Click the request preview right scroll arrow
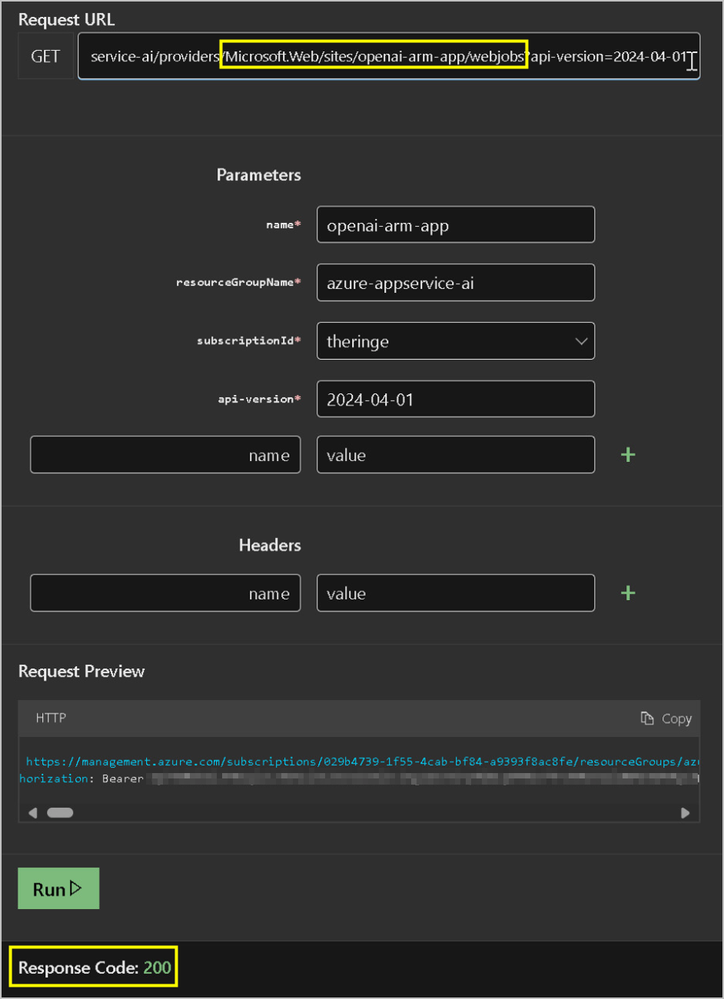724x999 pixels. 685,812
